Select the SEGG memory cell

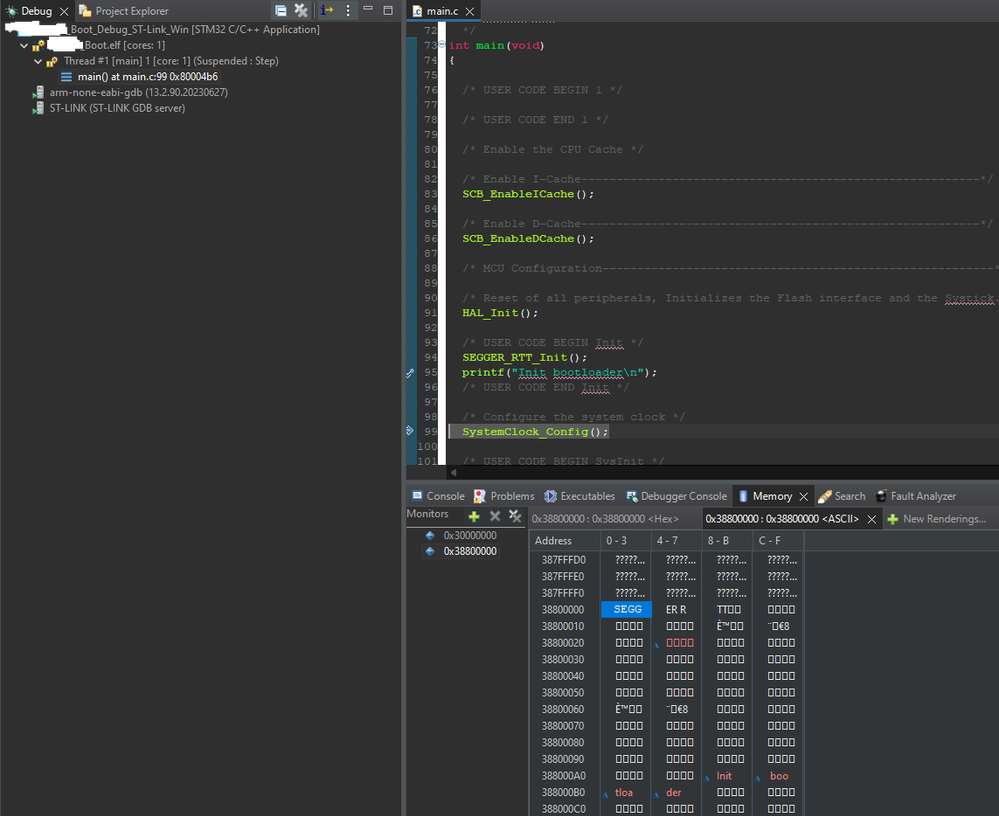627,609
